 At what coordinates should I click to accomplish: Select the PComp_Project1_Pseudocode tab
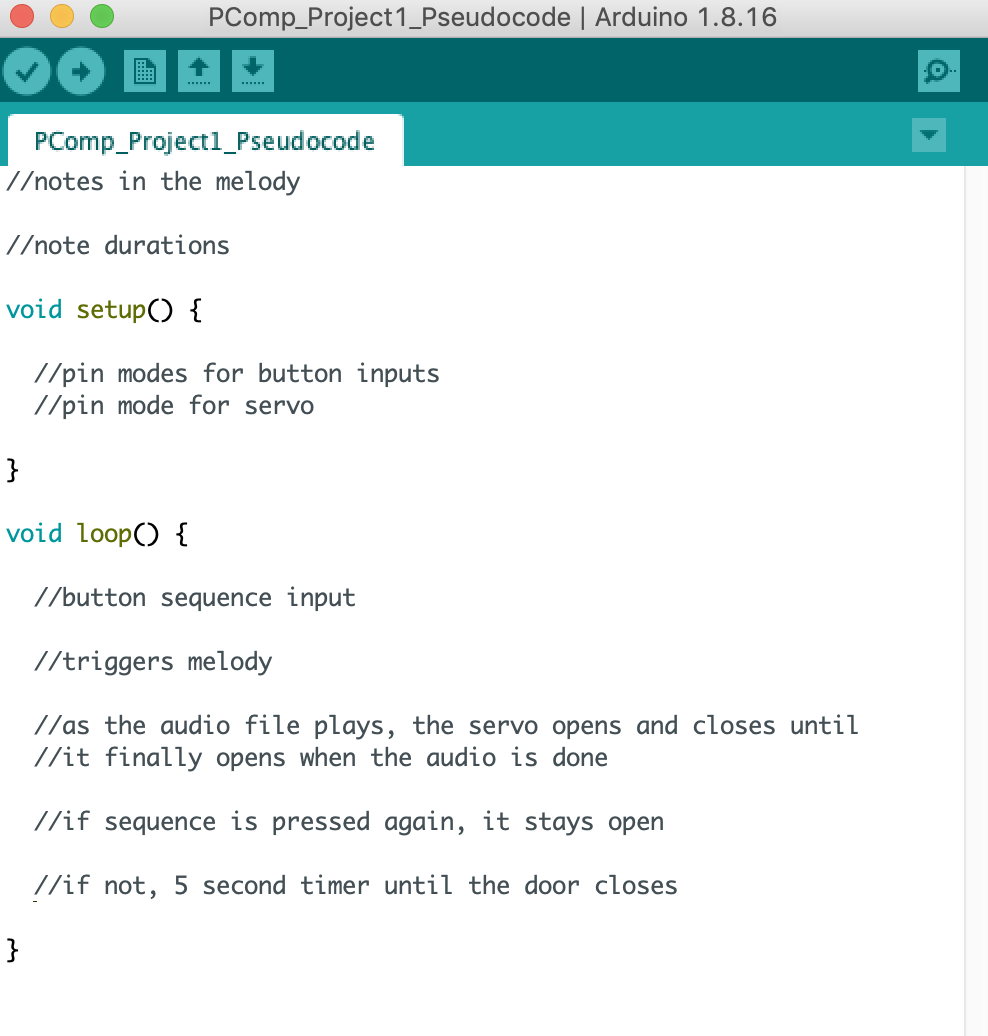204,141
